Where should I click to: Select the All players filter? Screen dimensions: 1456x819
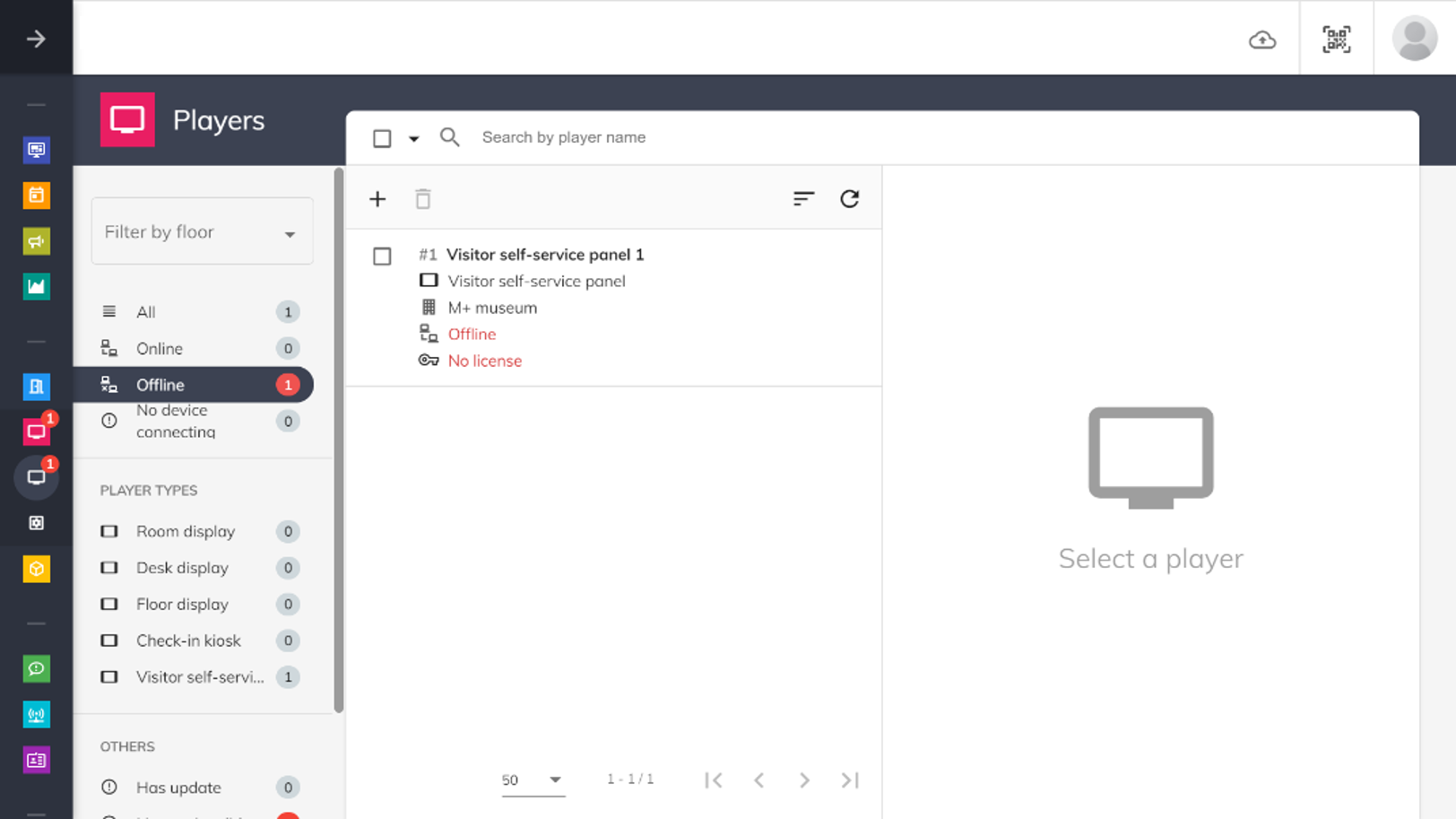(146, 312)
